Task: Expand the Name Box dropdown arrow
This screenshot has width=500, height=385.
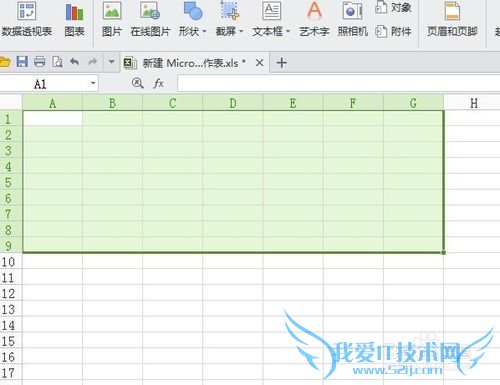Action: click(x=93, y=83)
